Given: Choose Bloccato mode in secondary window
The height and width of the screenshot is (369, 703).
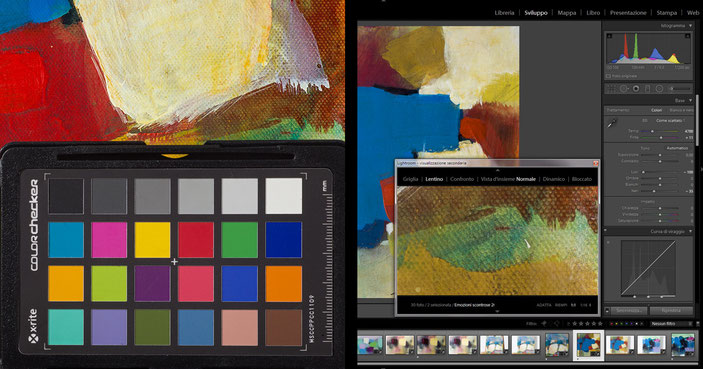Looking at the screenshot, I should click(x=582, y=179).
